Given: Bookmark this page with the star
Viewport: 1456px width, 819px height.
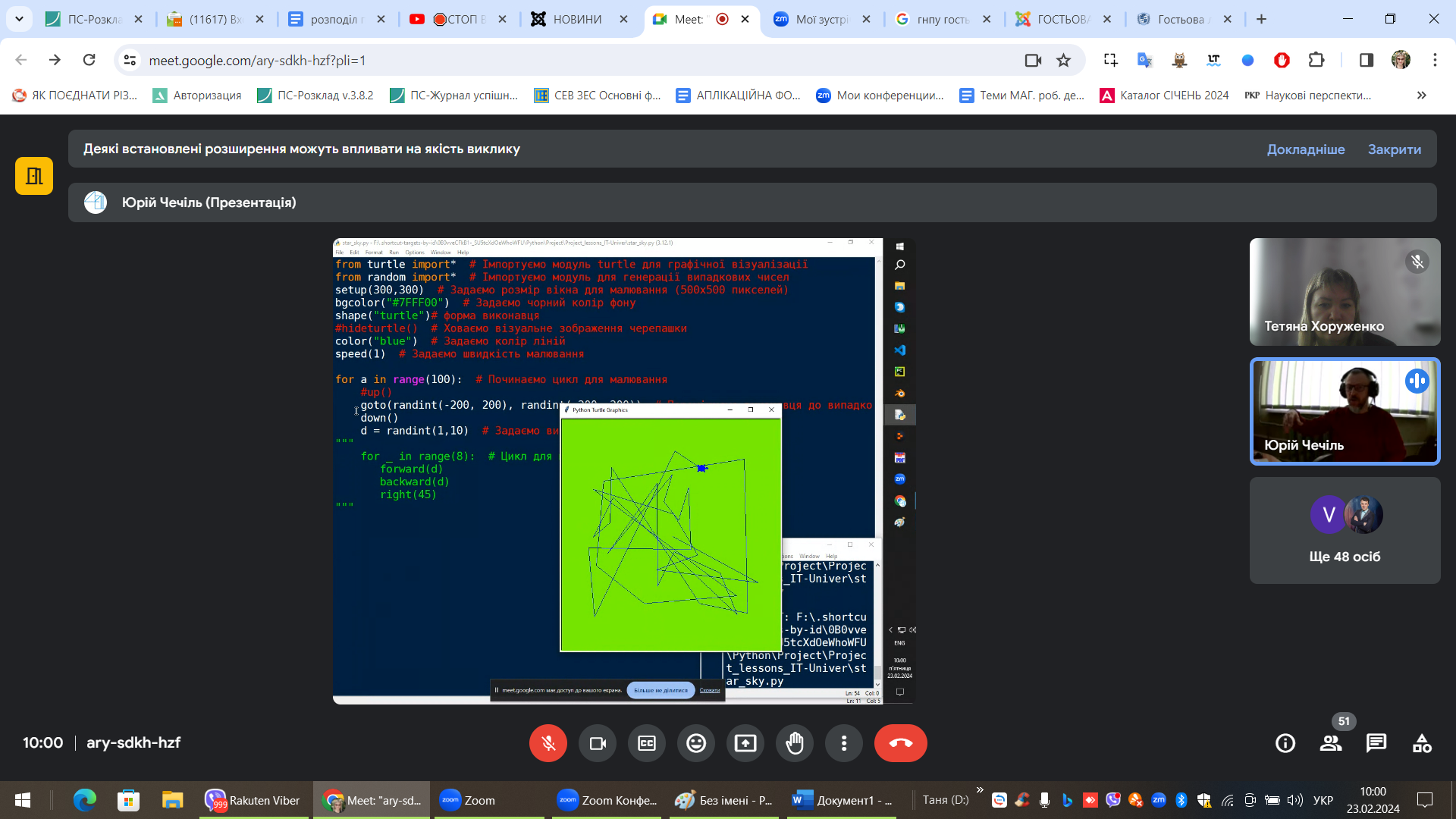Looking at the screenshot, I should coord(1064,60).
